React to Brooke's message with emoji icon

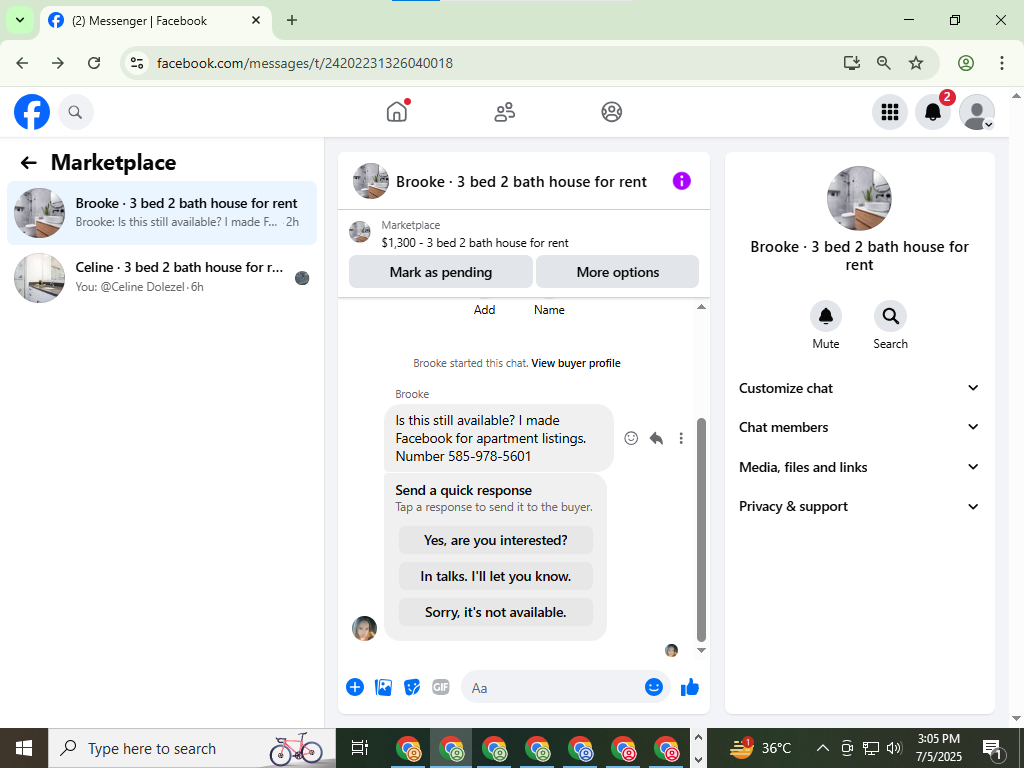(631, 438)
